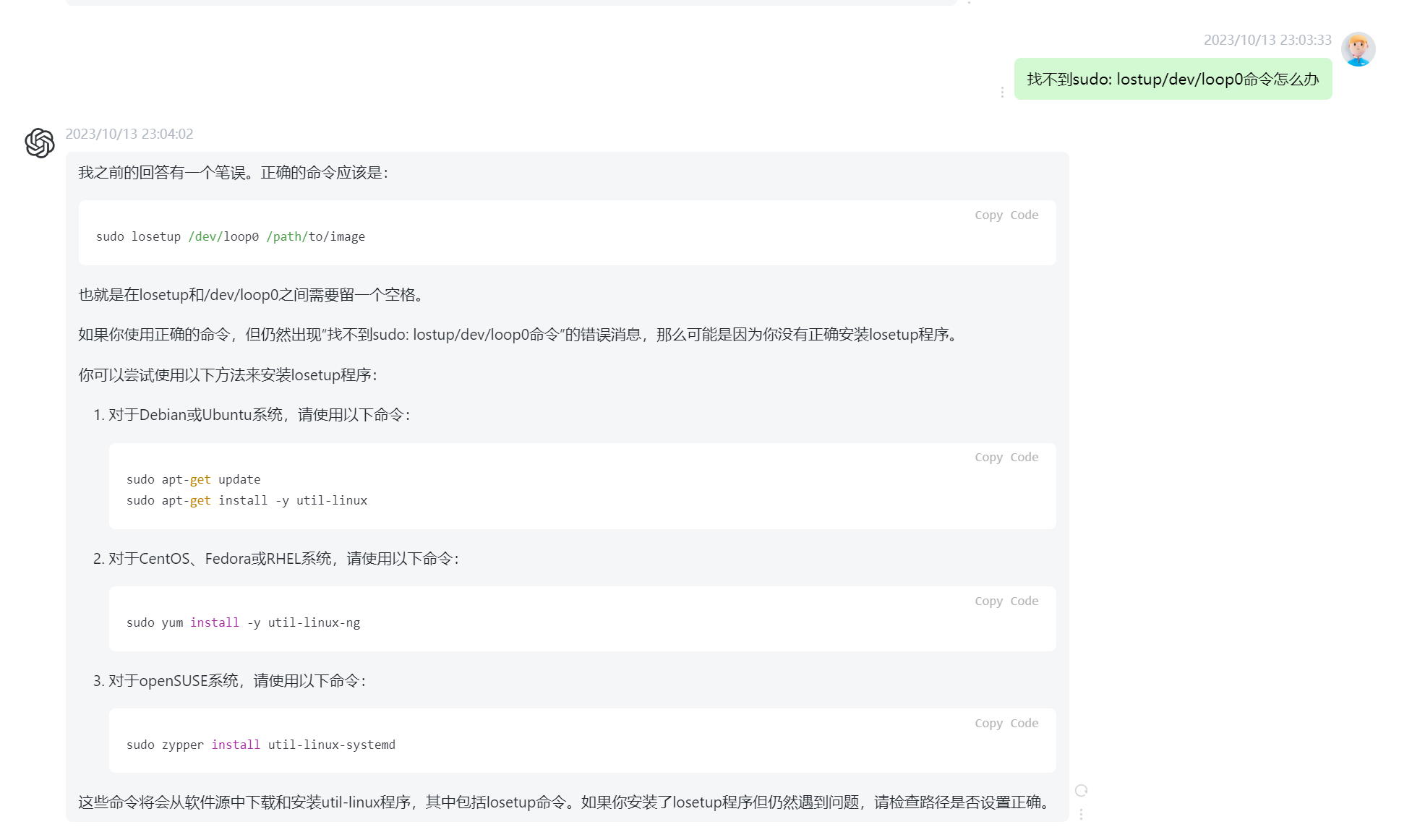Click the yum install util-linux-ng command

[243, 622]
